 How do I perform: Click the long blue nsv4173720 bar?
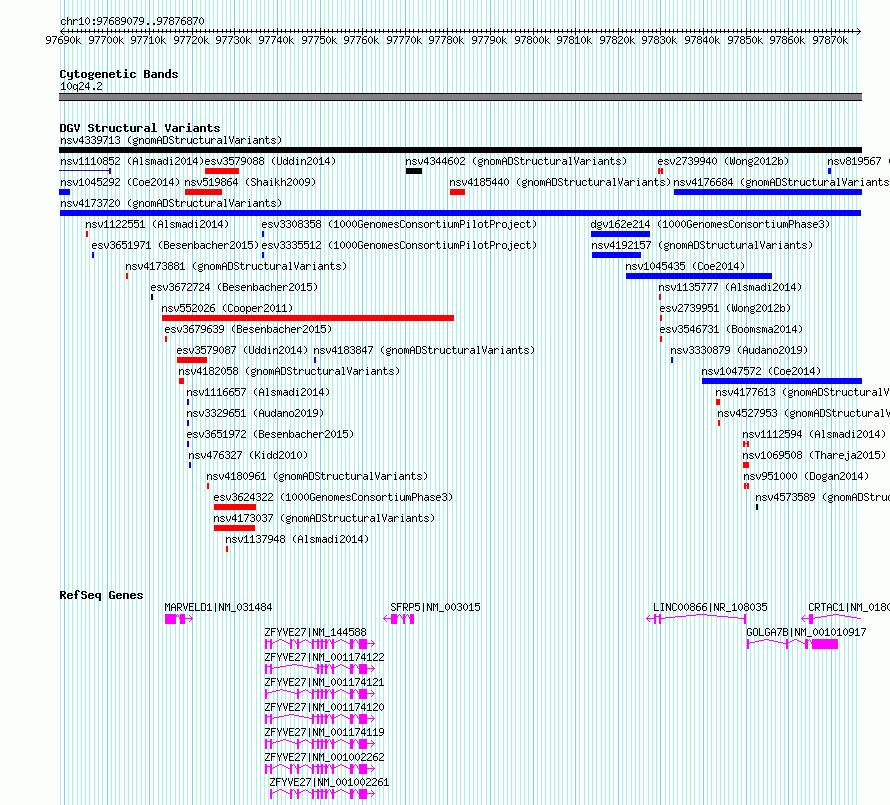pyautogui.click(x=460, y=213)
